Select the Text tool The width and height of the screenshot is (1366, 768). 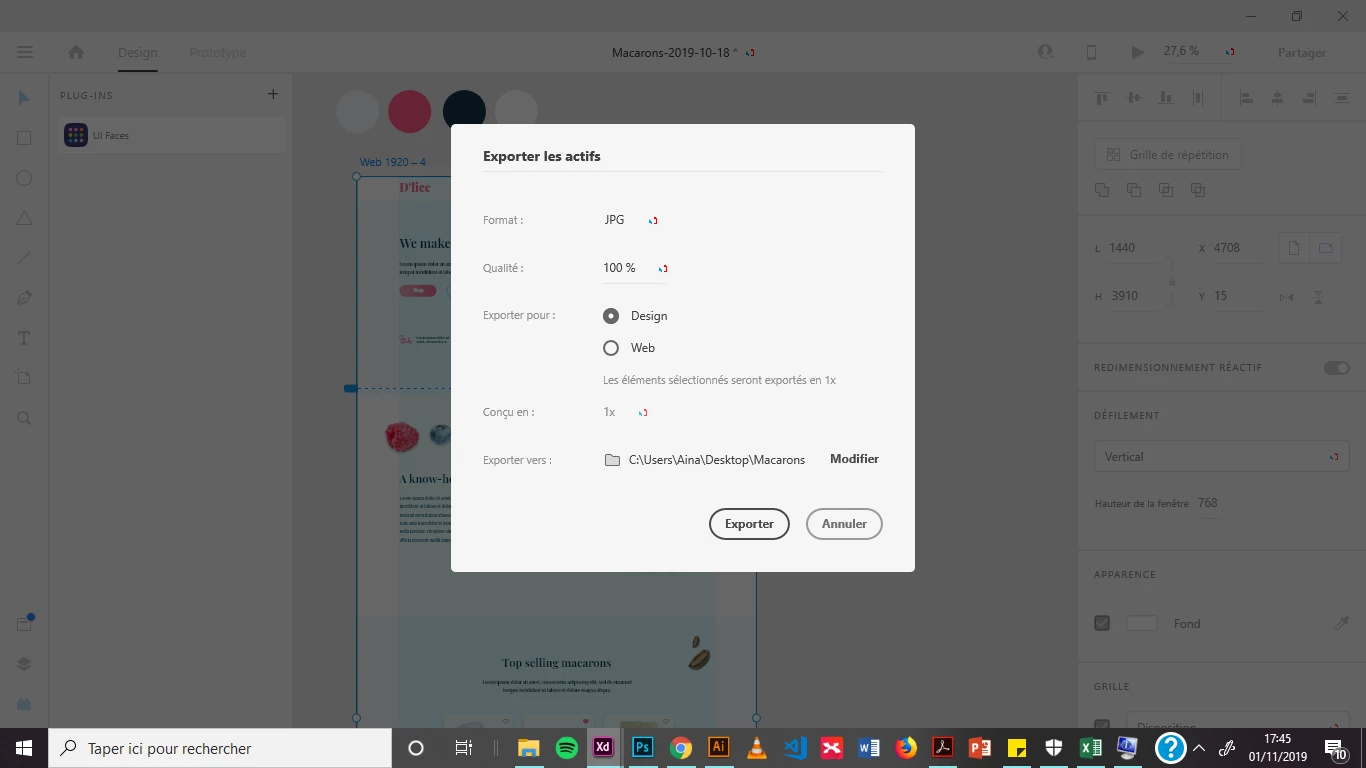(25, 338)
